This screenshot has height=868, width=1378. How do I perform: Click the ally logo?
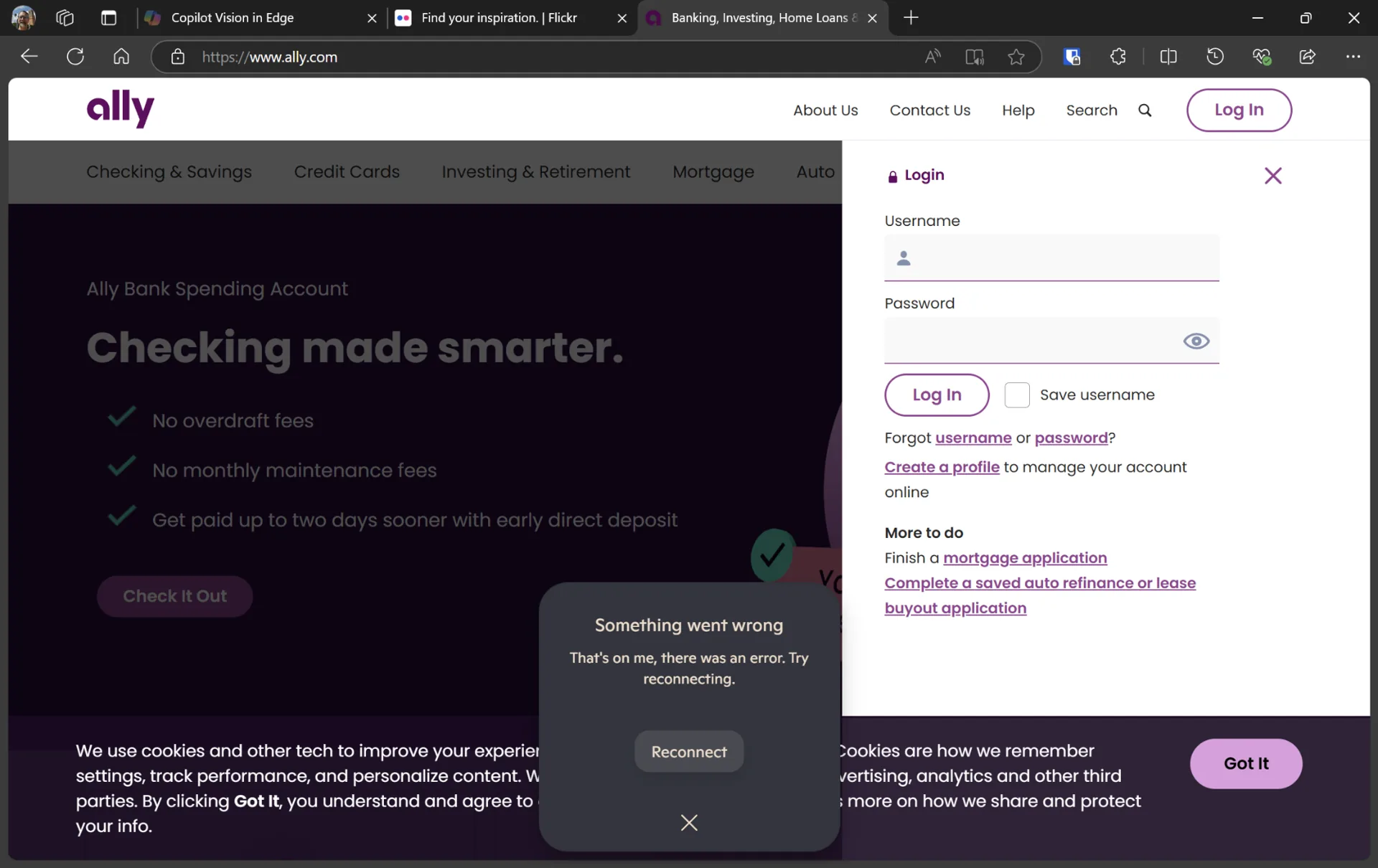pos(121,109)
